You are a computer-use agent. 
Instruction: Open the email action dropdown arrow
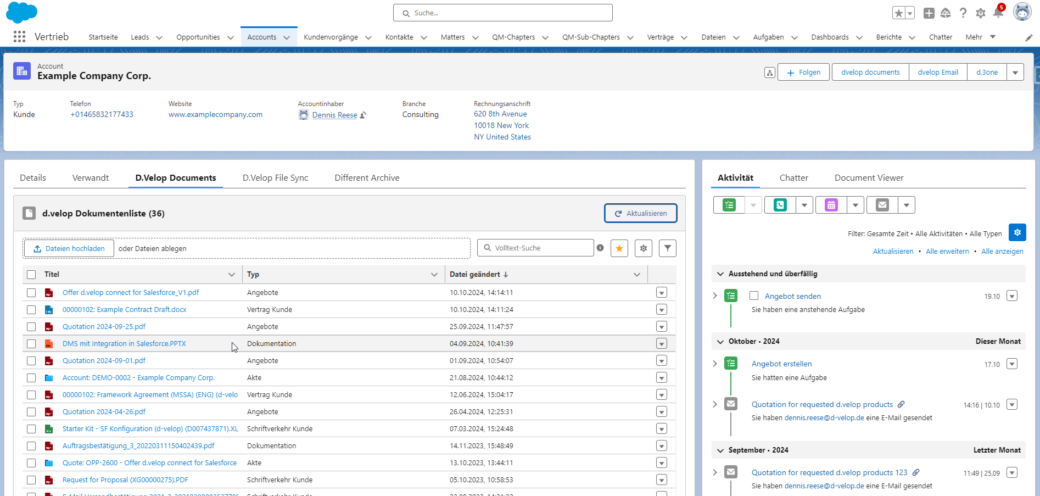click(906, 206)
